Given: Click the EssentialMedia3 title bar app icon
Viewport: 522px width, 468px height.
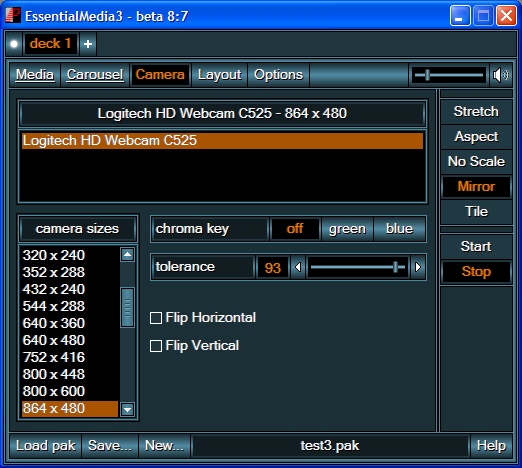Looking at the screenshot, I should [x=13, y=15].
